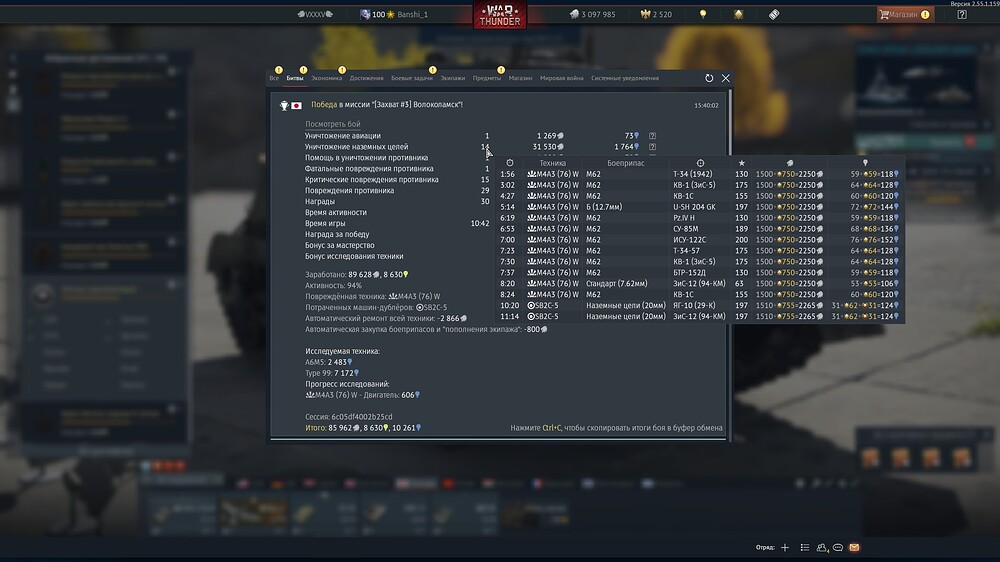Click the Стандарт (7.62мм) ammo cell
1000x562 pixels.
617,283
